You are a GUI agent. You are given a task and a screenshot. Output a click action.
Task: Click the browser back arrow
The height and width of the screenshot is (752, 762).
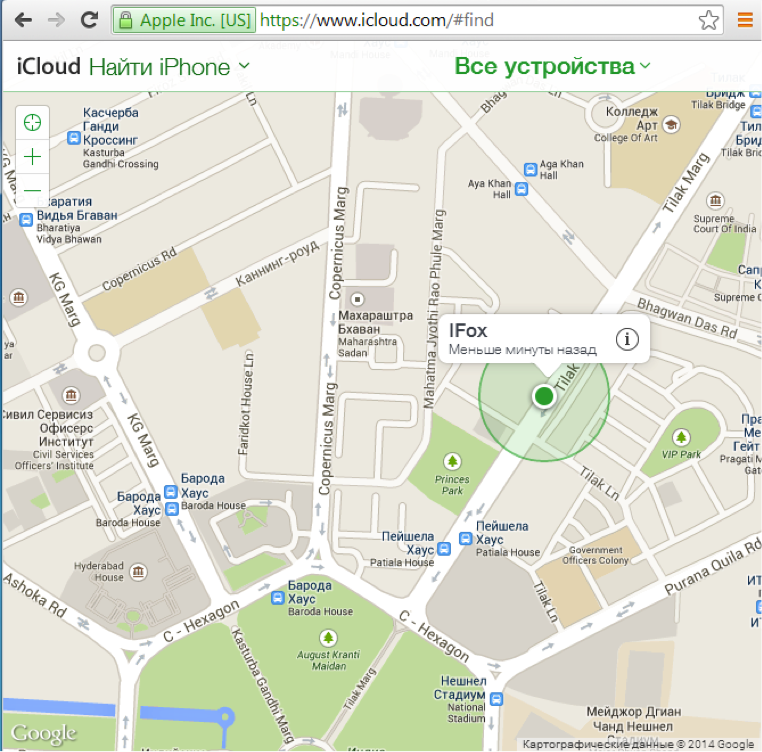(23, 20)
